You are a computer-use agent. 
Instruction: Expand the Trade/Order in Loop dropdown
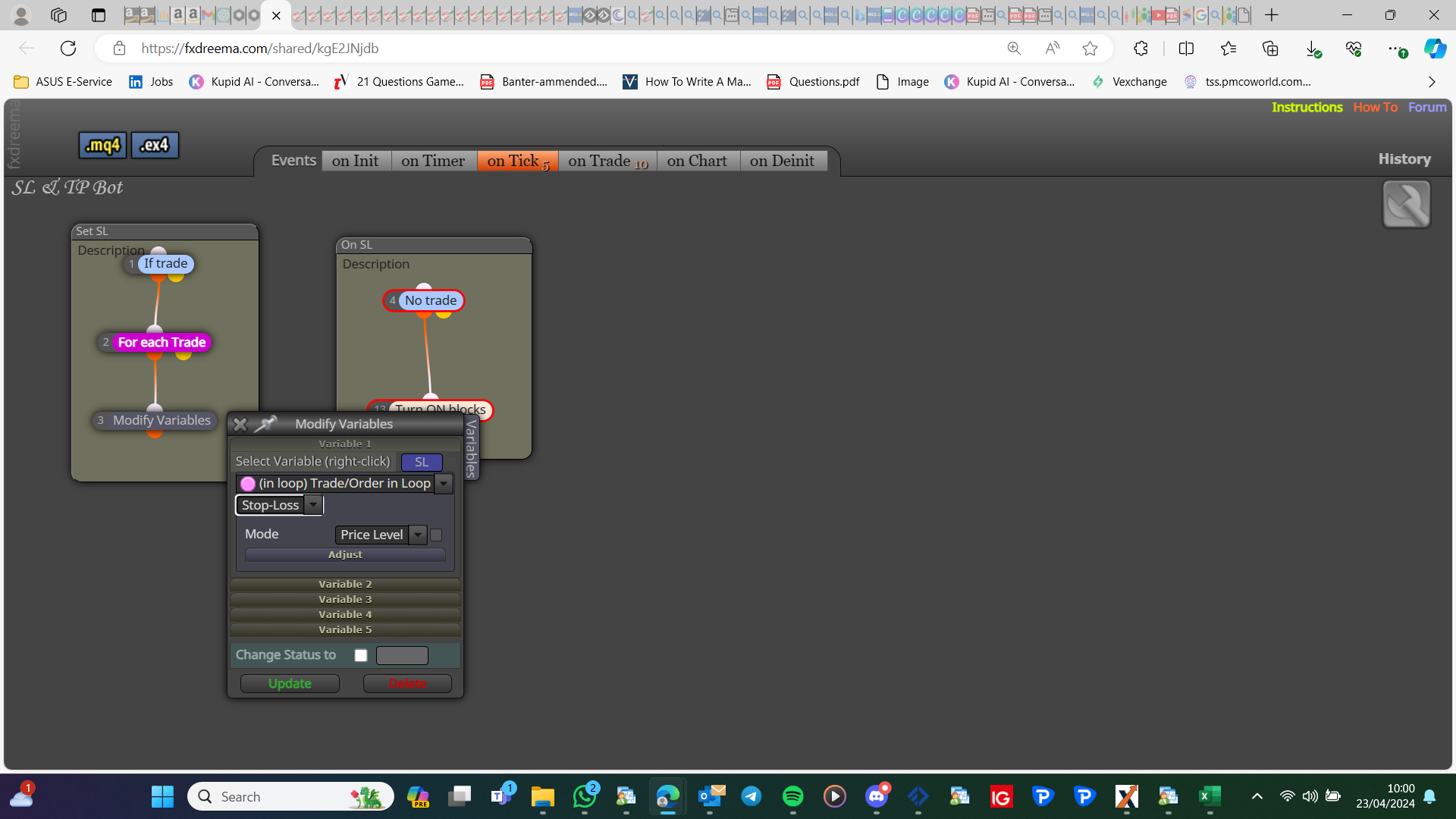[444, 484]
